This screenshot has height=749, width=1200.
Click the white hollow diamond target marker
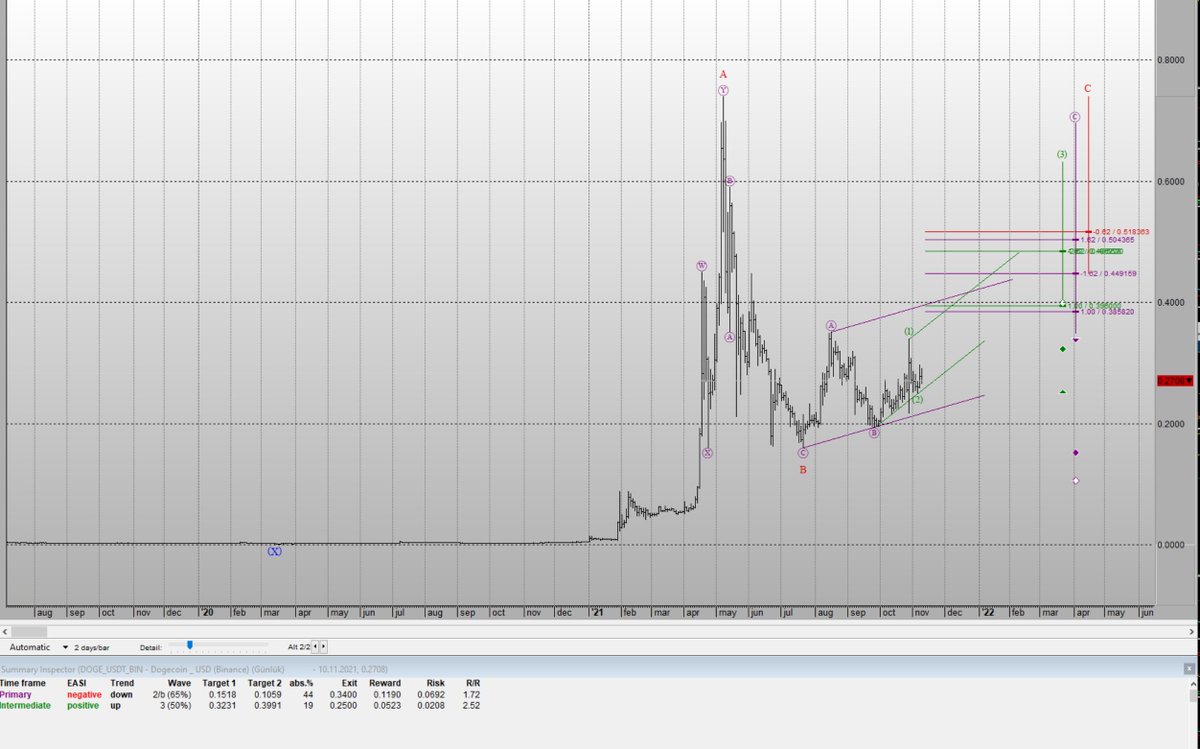click(1075, 481)
